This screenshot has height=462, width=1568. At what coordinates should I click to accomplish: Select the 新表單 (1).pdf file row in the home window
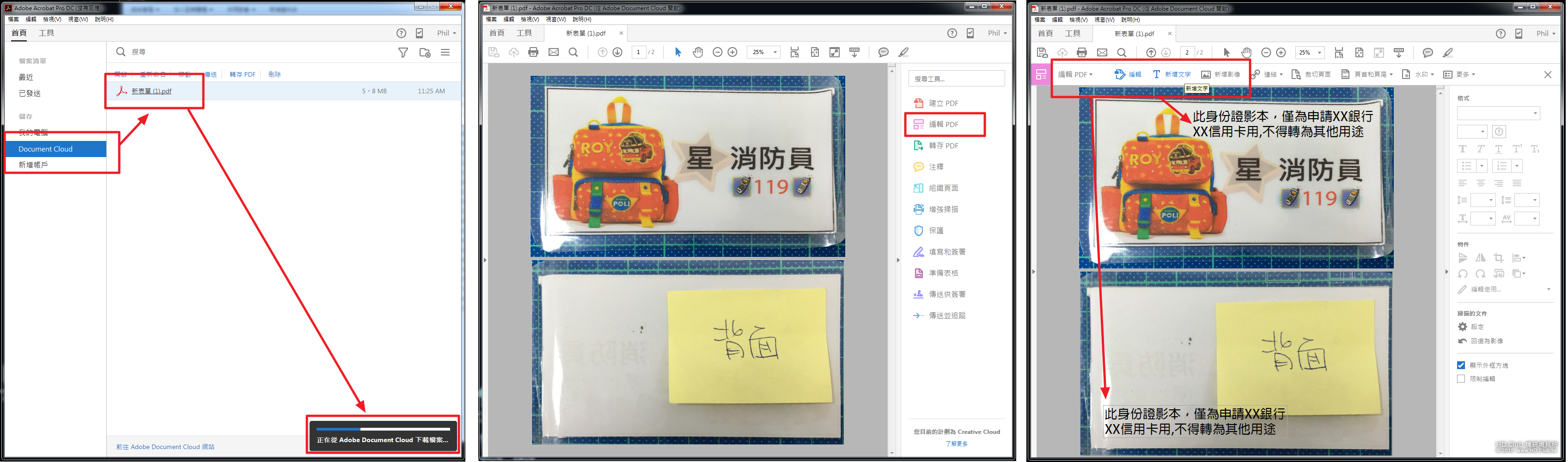(285, 91)
